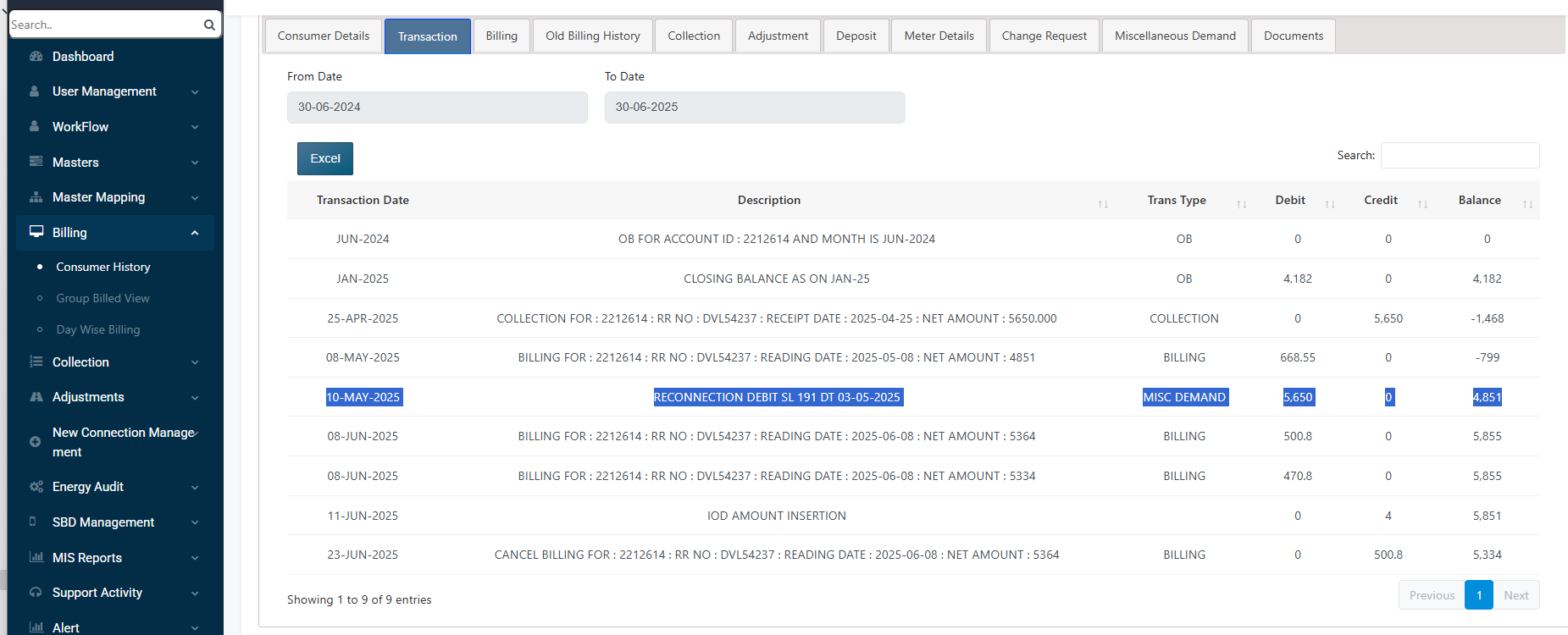Expand the Collection sidebar menu chevron
Viewport: 1568px width, 635px height.
(195, 362)
